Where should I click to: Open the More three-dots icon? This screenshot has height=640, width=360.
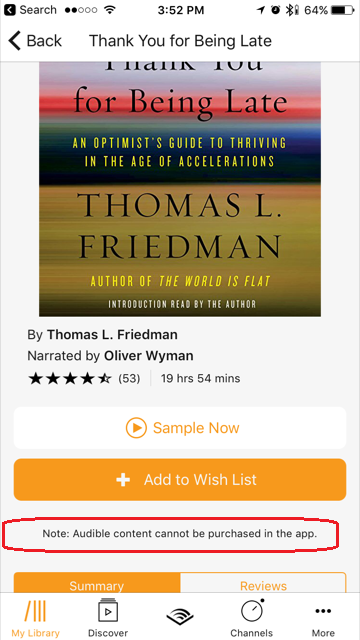pyautogui.click(x=323, y=611)
